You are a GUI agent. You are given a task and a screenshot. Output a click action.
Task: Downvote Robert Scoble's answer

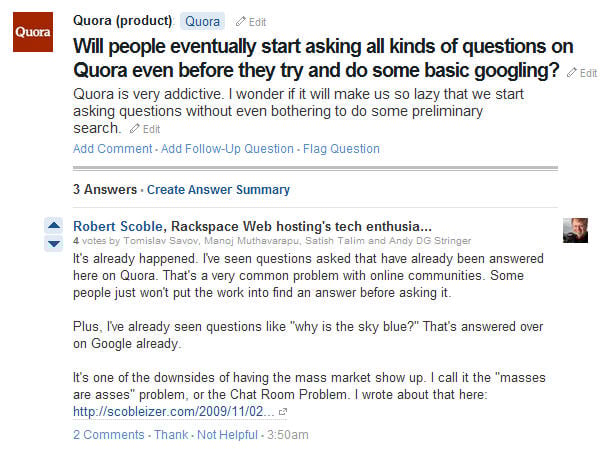pos(54,243)
